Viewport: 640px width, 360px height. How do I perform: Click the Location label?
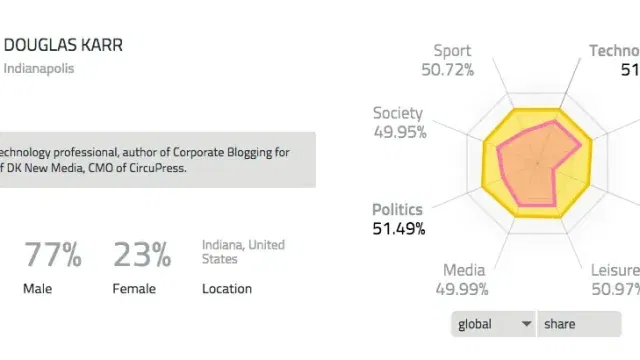click(227, 289)
